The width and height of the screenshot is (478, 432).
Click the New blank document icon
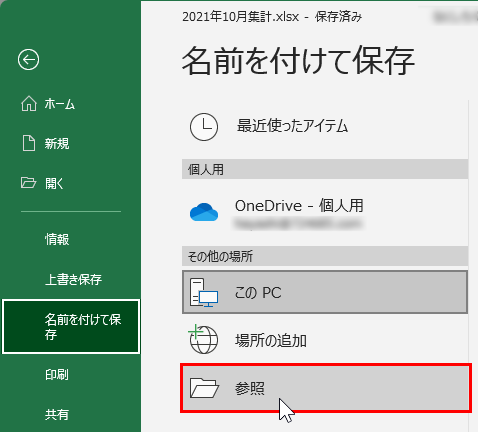tap(29, 143)
